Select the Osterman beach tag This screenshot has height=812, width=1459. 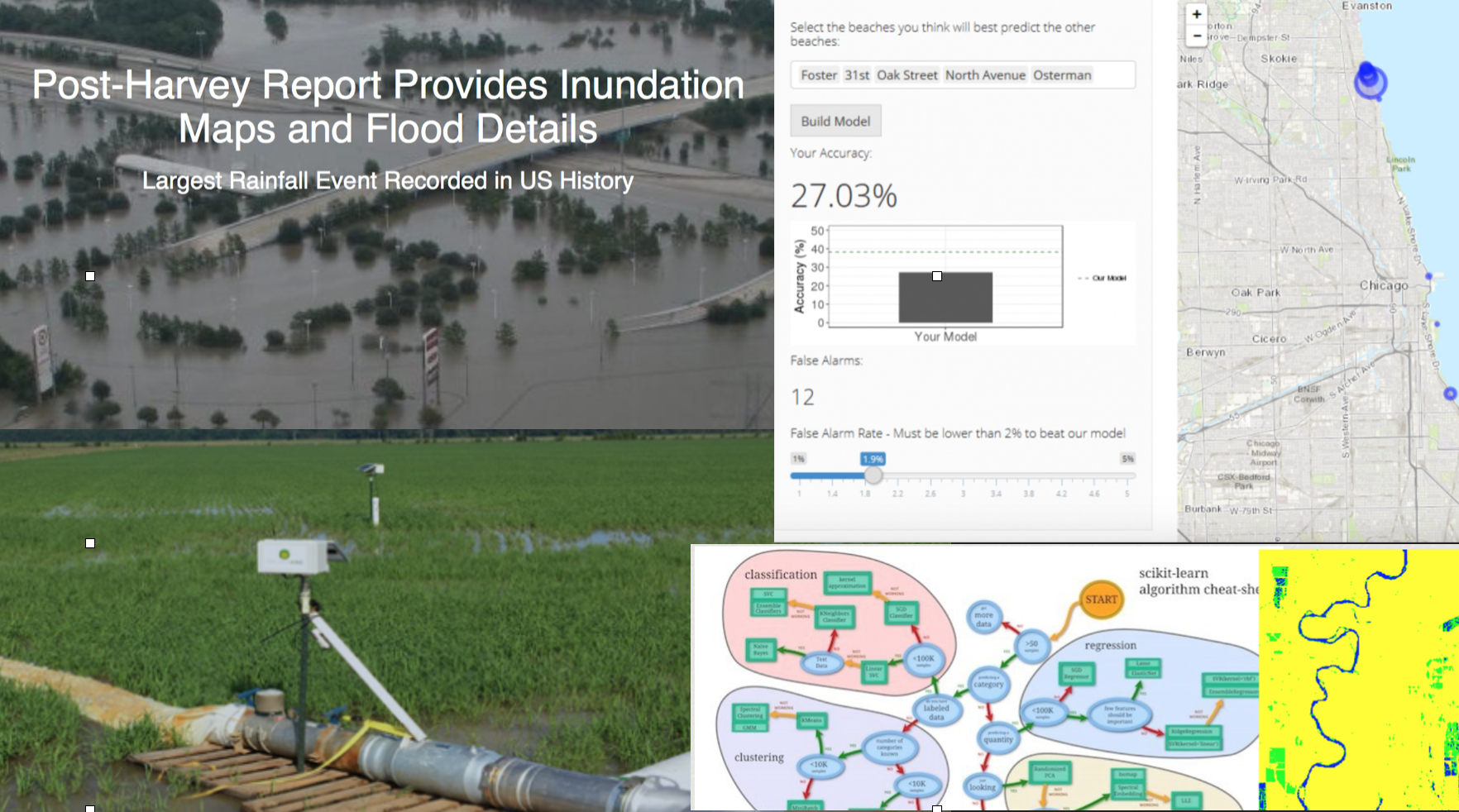pos(1062,75)
